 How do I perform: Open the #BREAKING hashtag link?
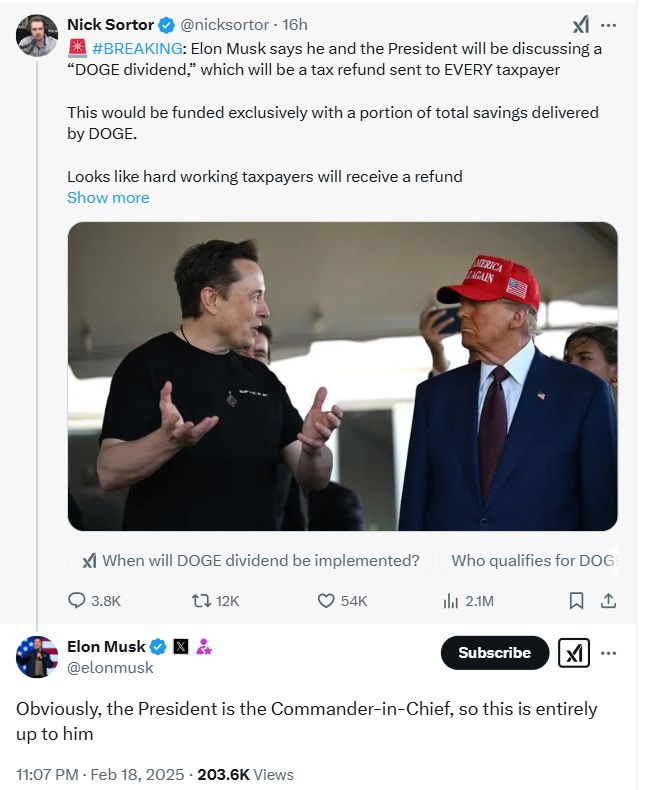pos(136,48)
